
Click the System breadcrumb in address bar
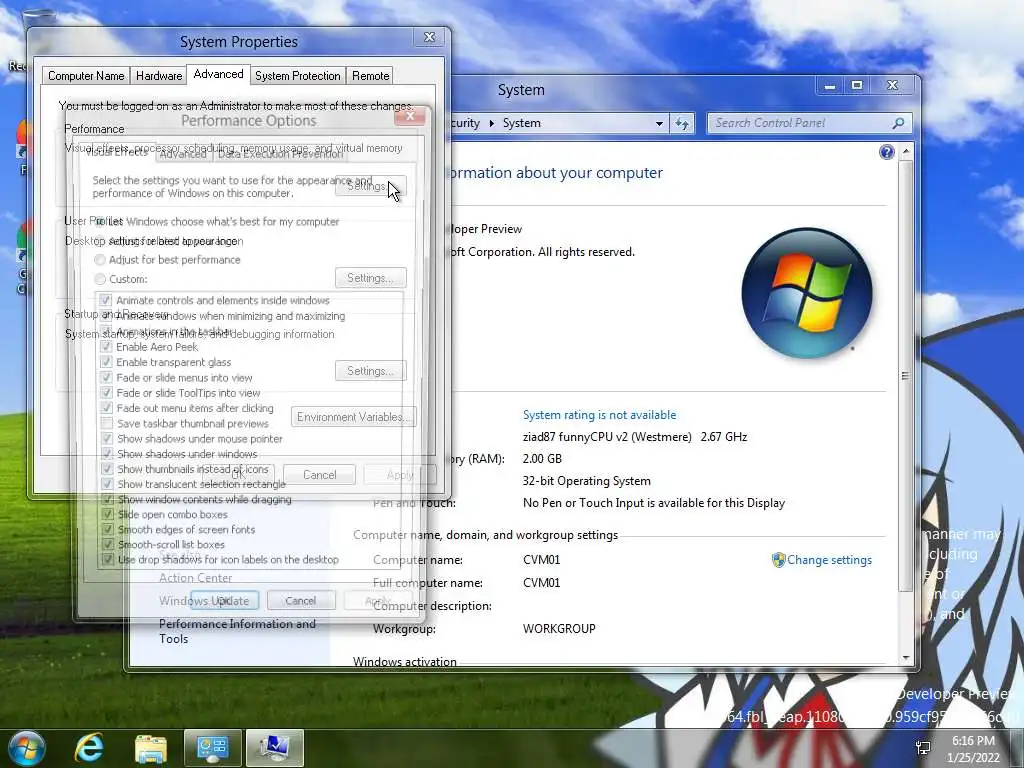522,123
